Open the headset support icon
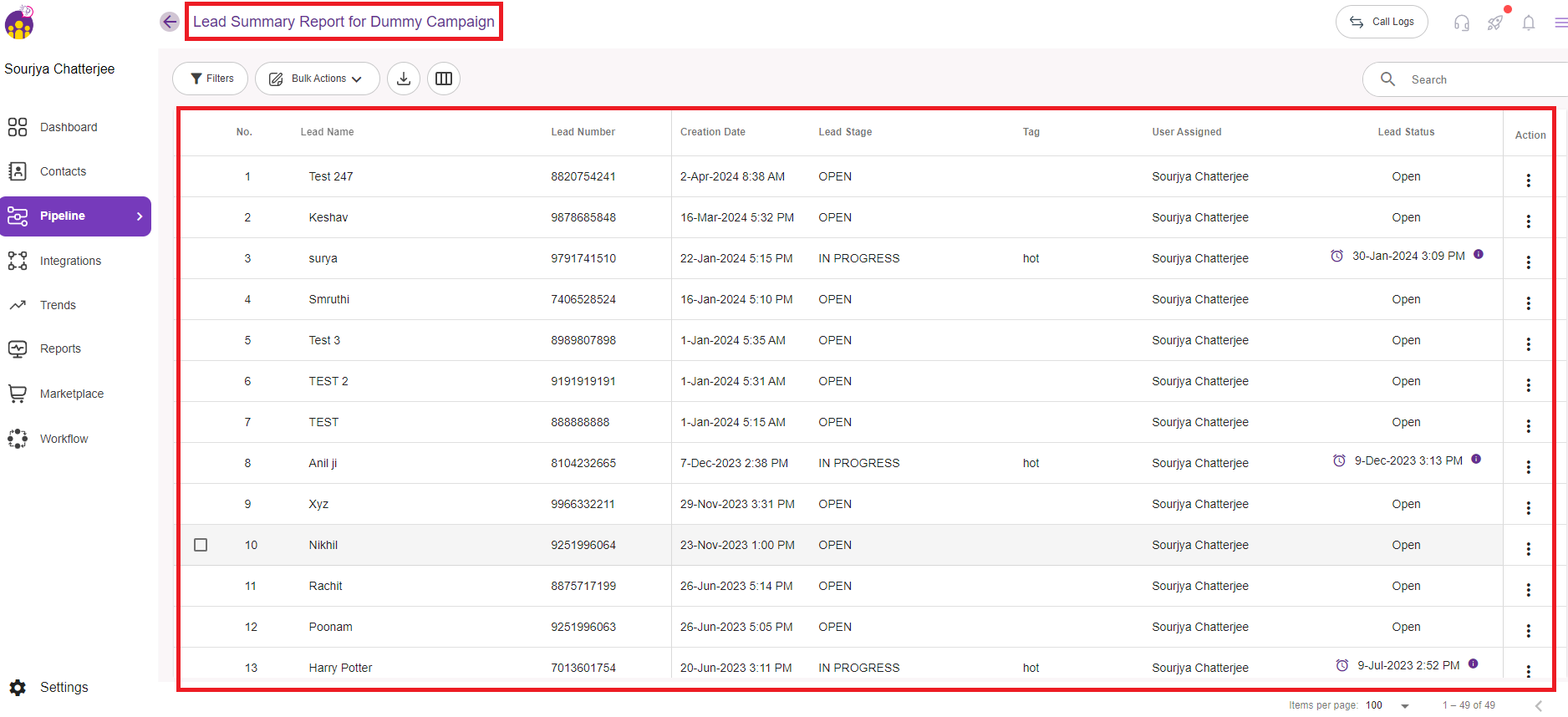 pos(1461,23)
